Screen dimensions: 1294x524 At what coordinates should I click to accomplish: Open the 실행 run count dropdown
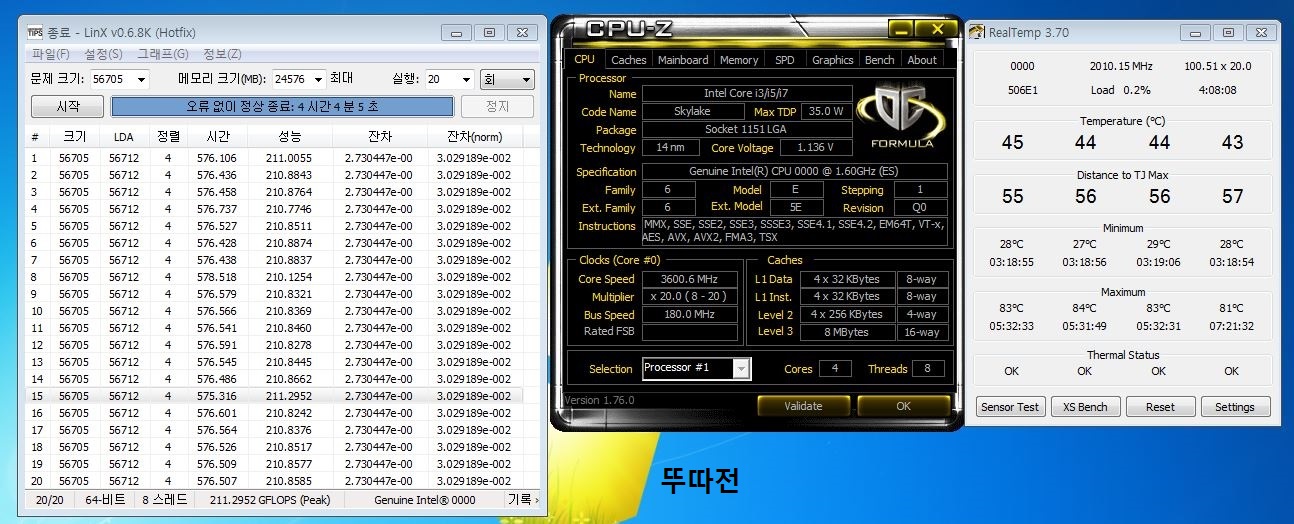coord(465,80)
